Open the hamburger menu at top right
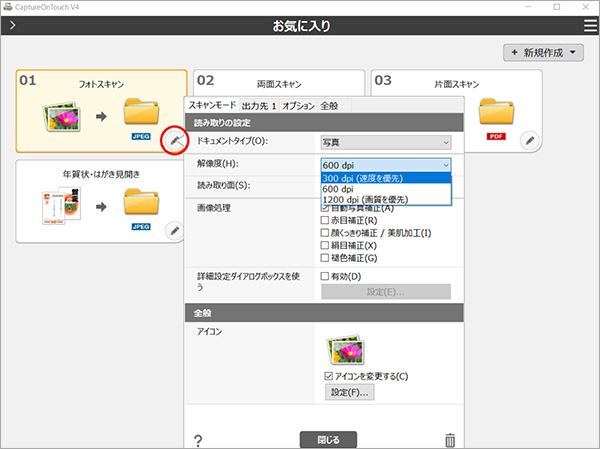This screenshot has width=600, height=449. [x=588, y=23]
